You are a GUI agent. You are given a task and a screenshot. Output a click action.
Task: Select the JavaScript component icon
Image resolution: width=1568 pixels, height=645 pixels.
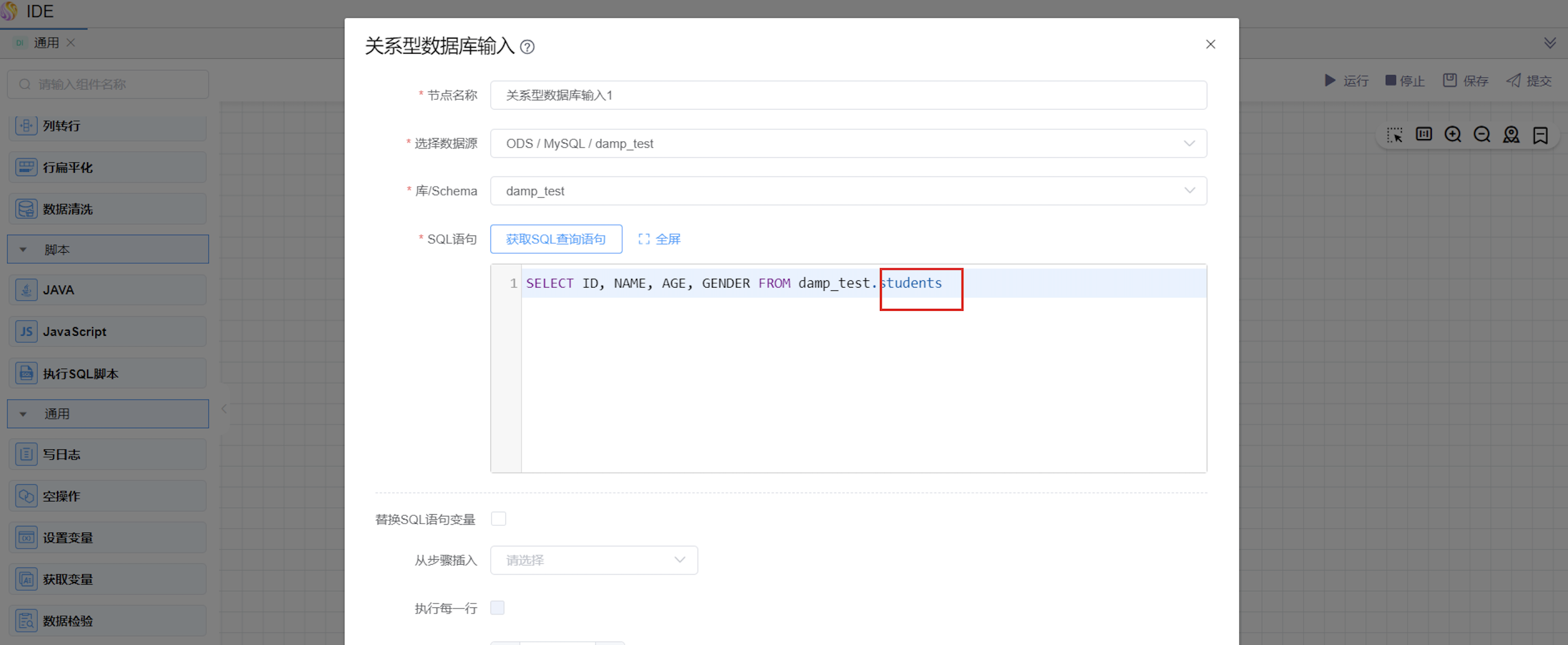click(26, 331)
